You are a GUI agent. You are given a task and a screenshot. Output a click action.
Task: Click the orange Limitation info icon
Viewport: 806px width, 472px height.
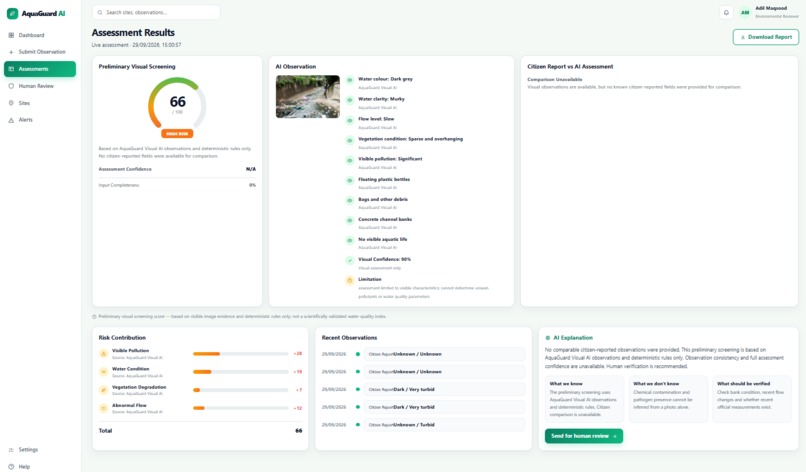[350, 280]
